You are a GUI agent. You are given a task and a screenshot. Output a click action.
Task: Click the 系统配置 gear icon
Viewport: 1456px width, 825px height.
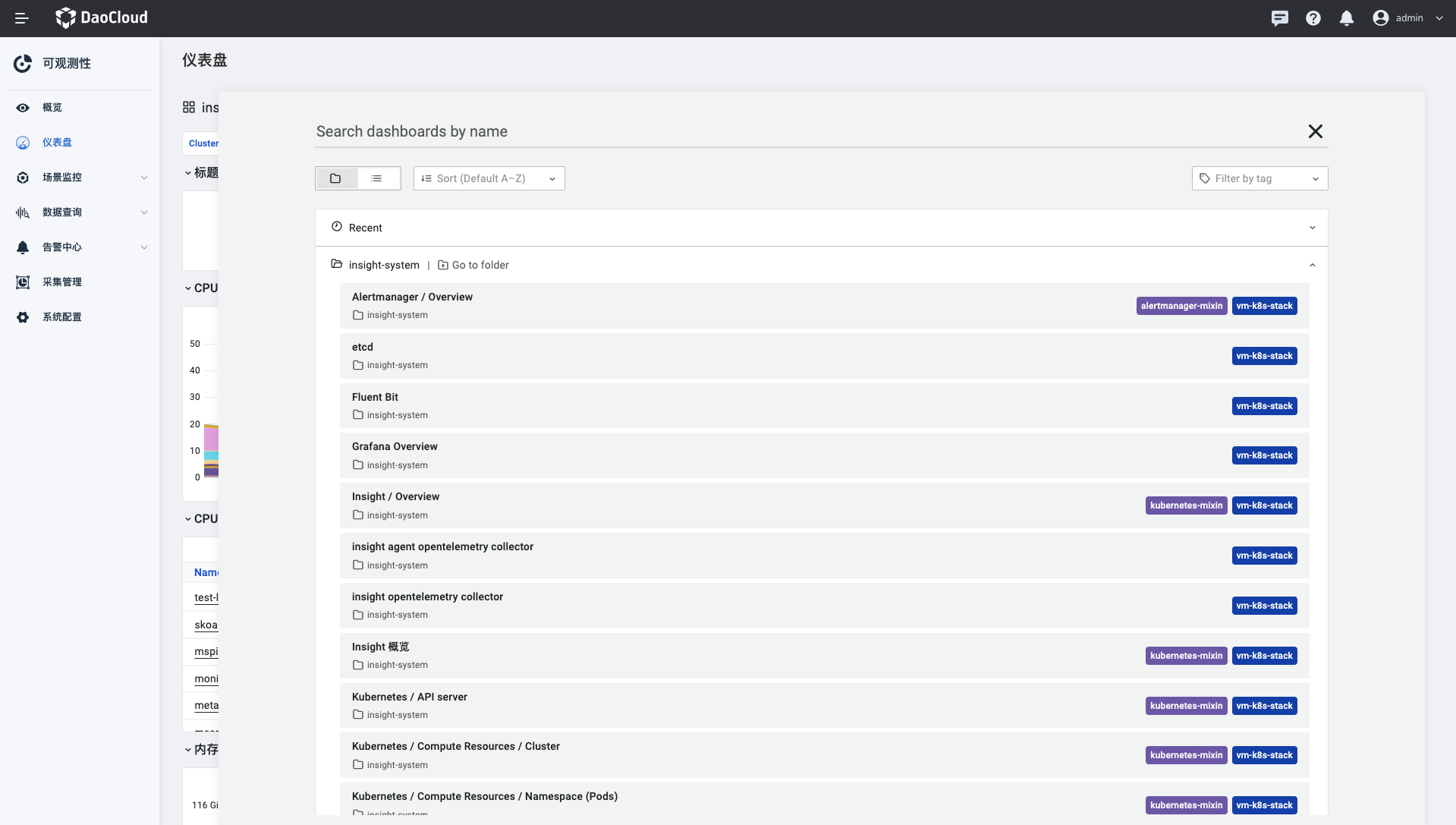[x=23, y=317]
